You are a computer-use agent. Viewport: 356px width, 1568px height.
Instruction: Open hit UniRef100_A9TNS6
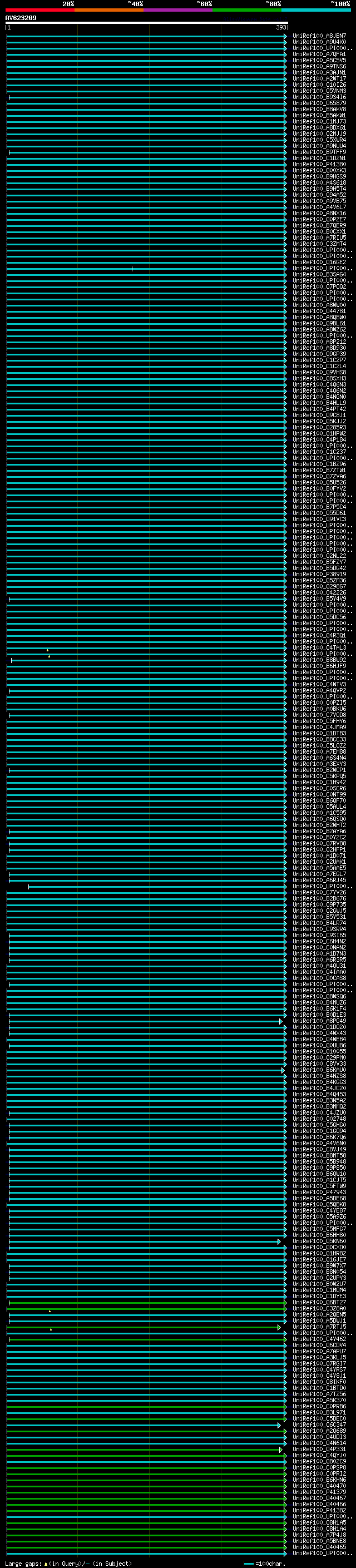pyautogui.click(x=319, y=66)
